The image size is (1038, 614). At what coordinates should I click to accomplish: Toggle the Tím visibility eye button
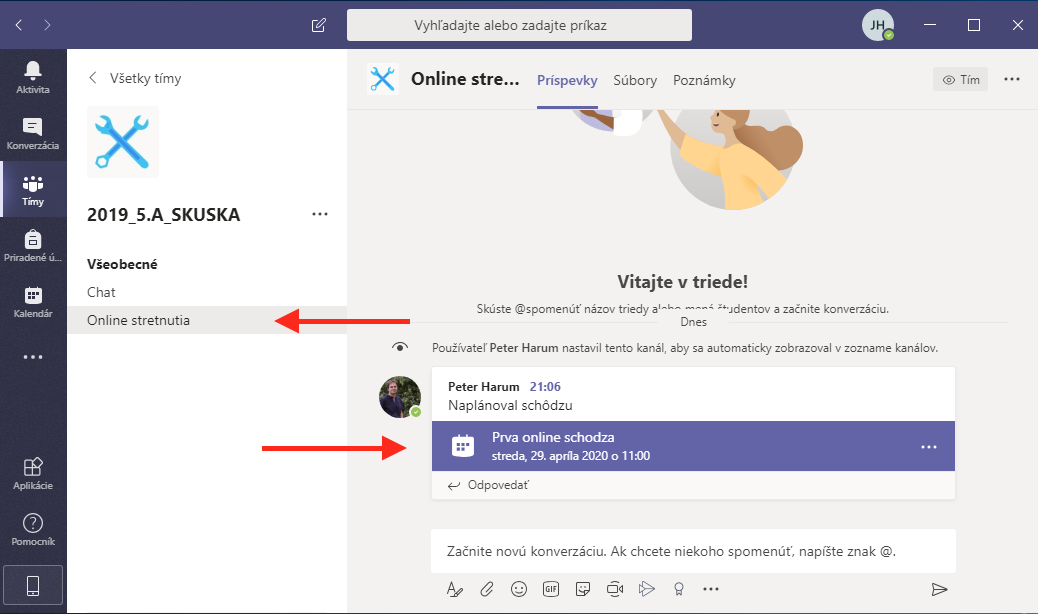(960, 80)
